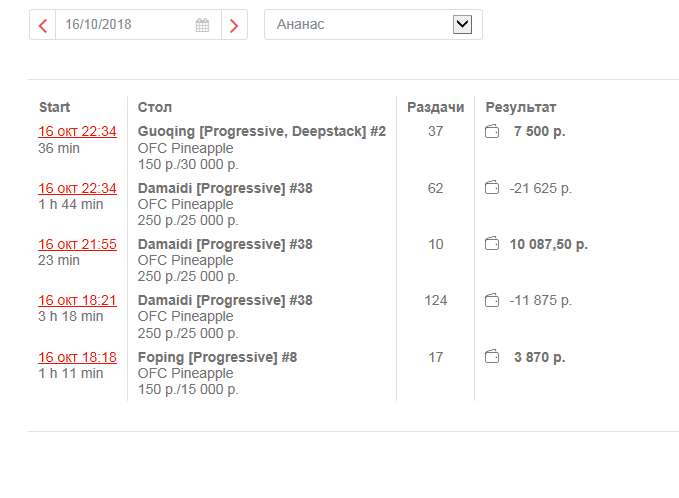Viewport: 679px width, 498px height.
Task: Open the 16 окт 21:55 session link
Action: point(77,244)
